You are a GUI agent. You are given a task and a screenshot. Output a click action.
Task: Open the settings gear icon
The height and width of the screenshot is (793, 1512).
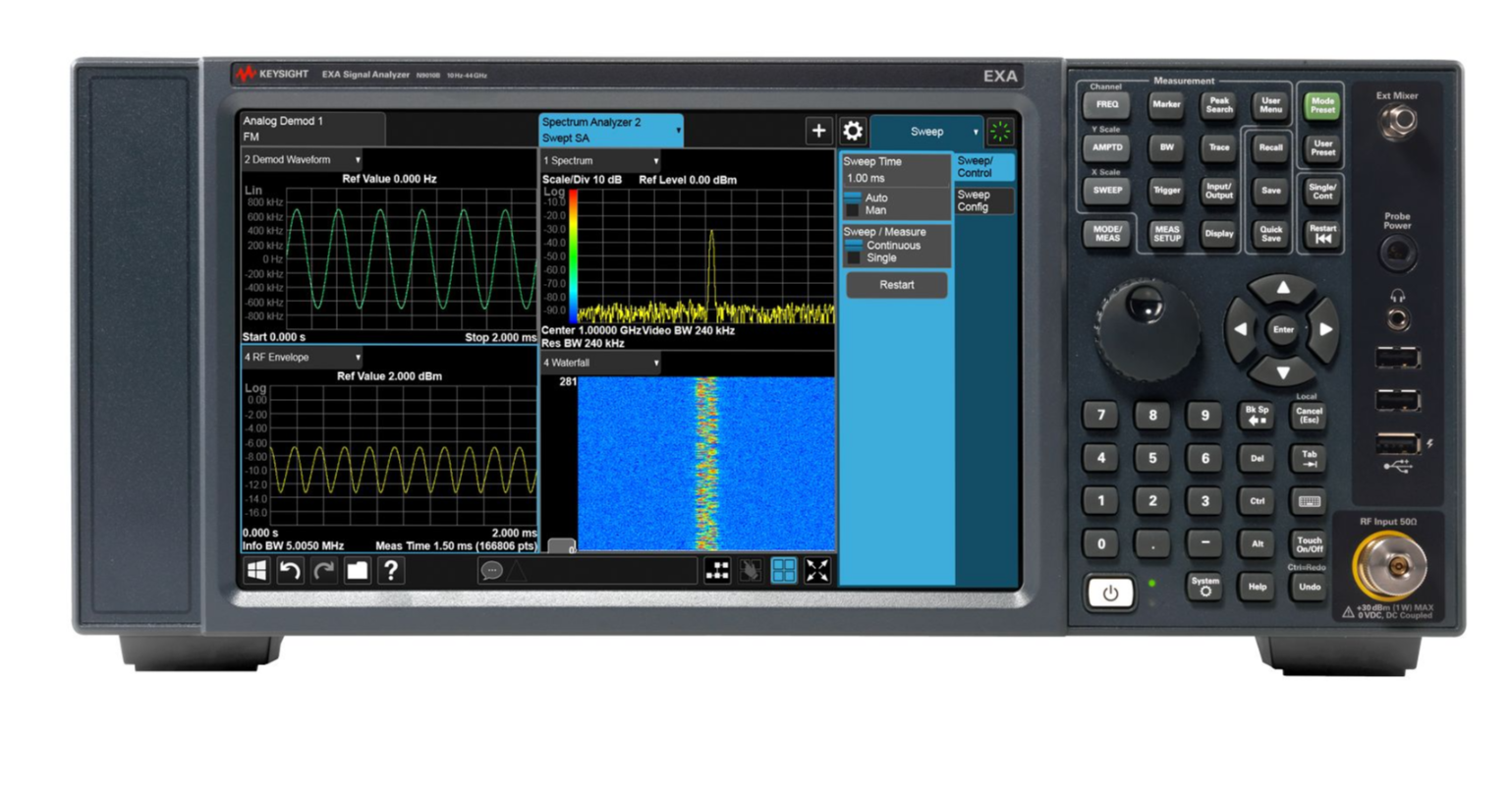coord(851,131)
